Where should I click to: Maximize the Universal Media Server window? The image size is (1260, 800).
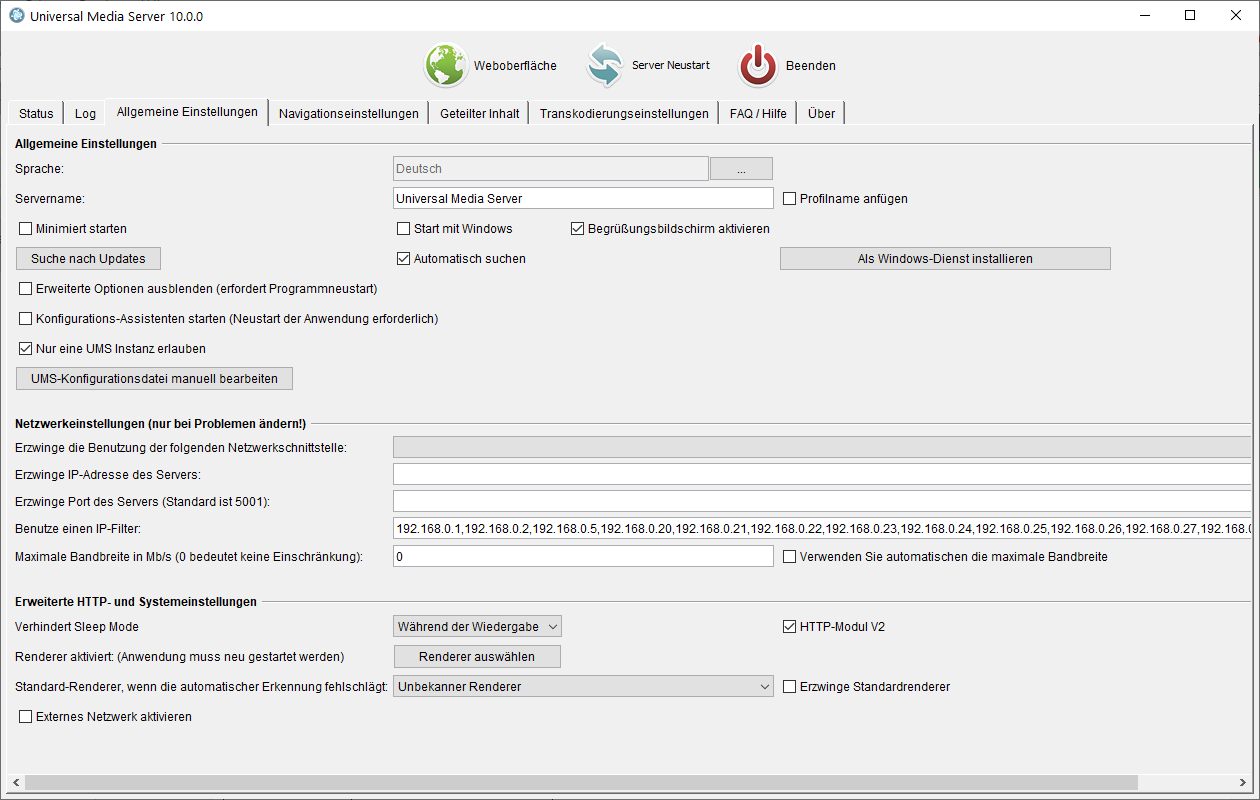[x=1190, y=15]
